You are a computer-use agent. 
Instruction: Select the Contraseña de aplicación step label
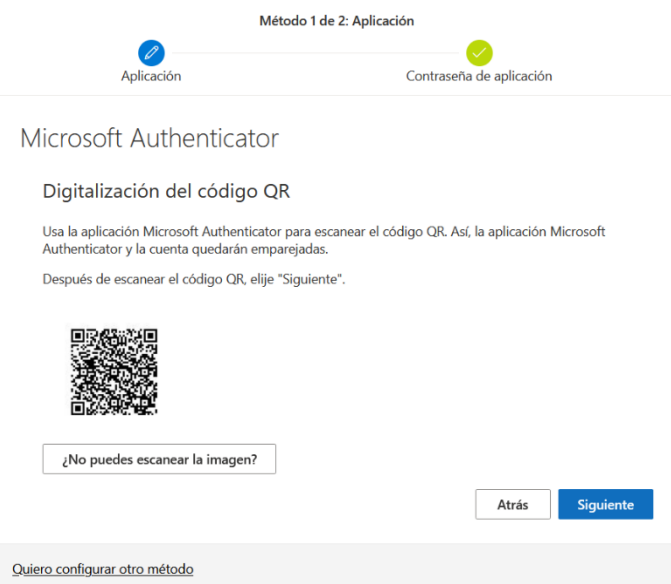[479, 76]
